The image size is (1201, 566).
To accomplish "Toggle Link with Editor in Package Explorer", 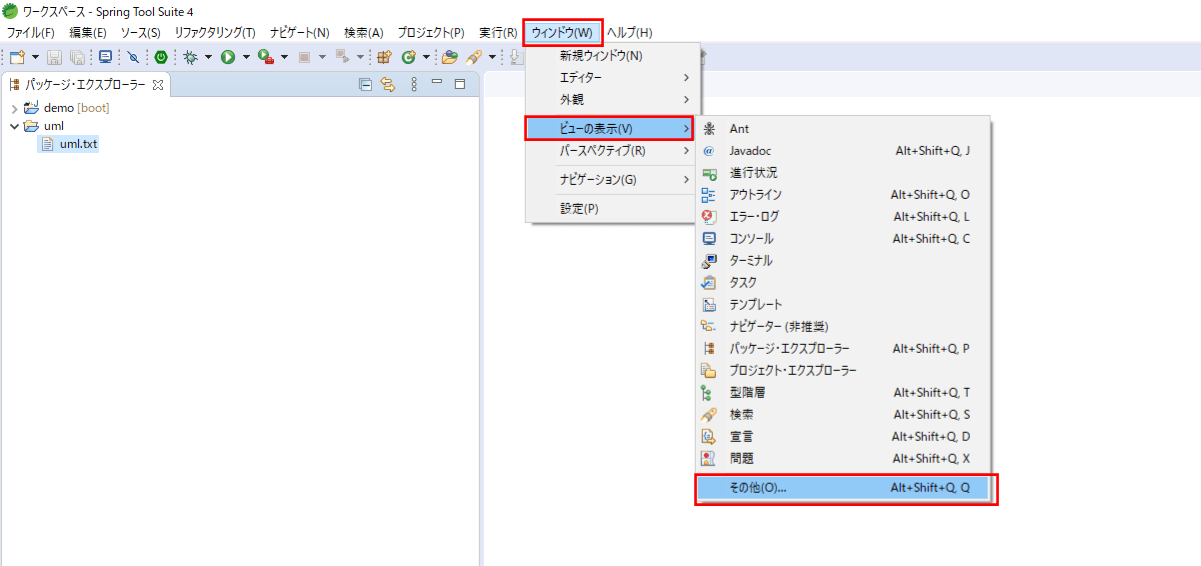I will (x=388, y=85).
